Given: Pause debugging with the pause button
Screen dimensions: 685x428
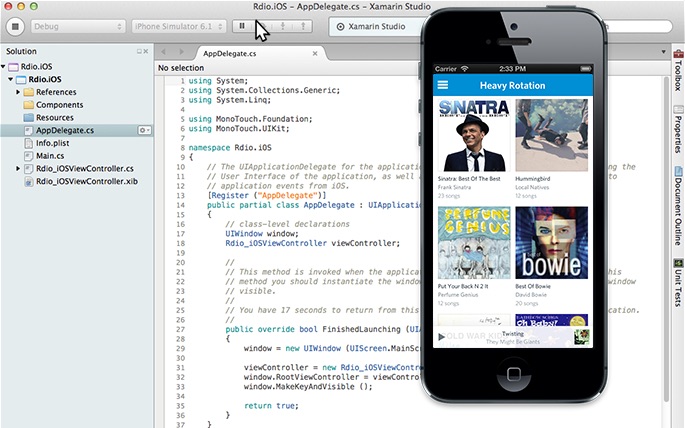Looking at the screenshot, I should coord(242,26).
